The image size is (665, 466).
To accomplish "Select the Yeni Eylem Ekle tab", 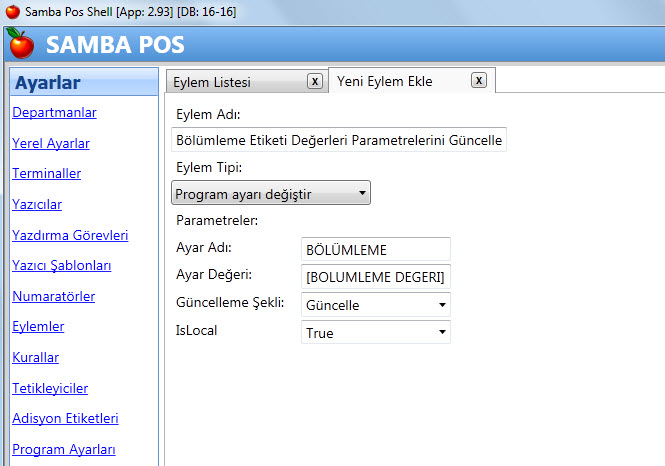I will click(385, 82).
